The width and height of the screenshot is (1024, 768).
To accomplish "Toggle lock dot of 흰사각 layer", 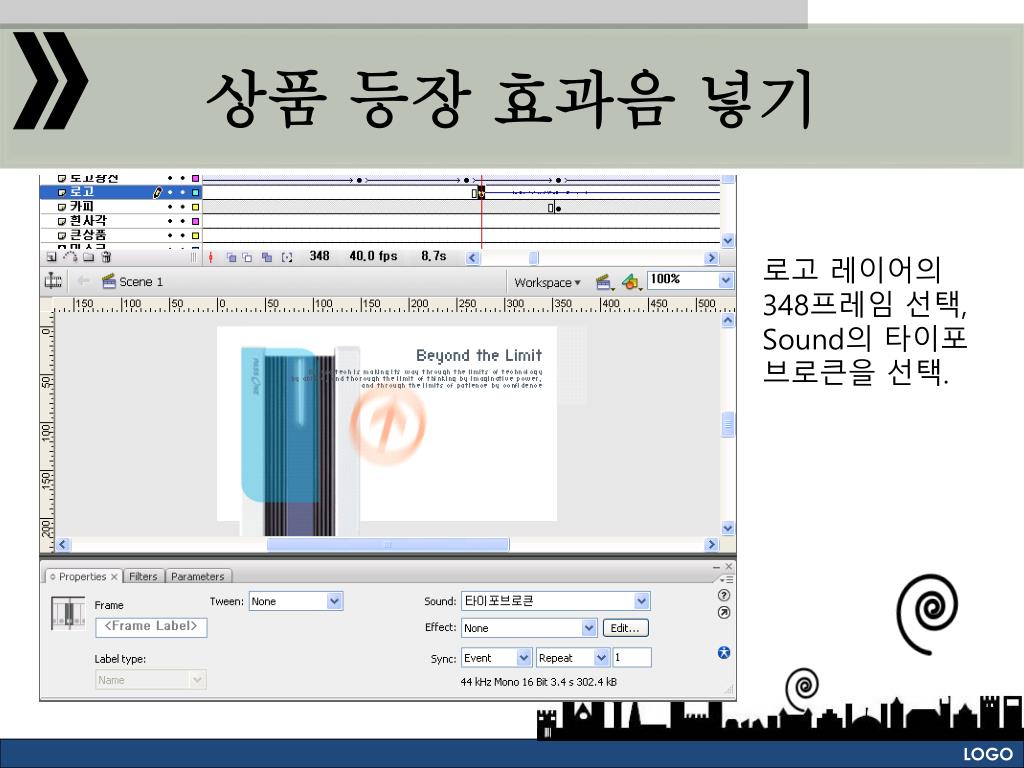I will point(183,221).
